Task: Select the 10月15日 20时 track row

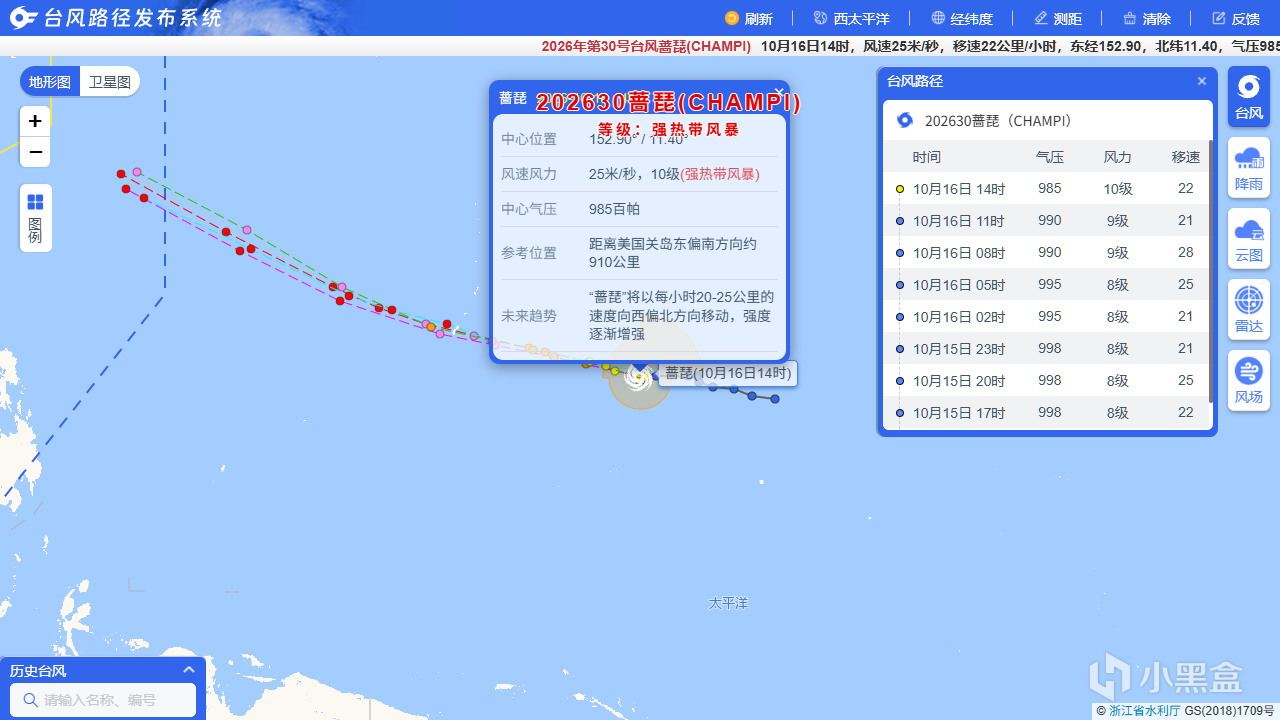Action: tap(1046, 380)
